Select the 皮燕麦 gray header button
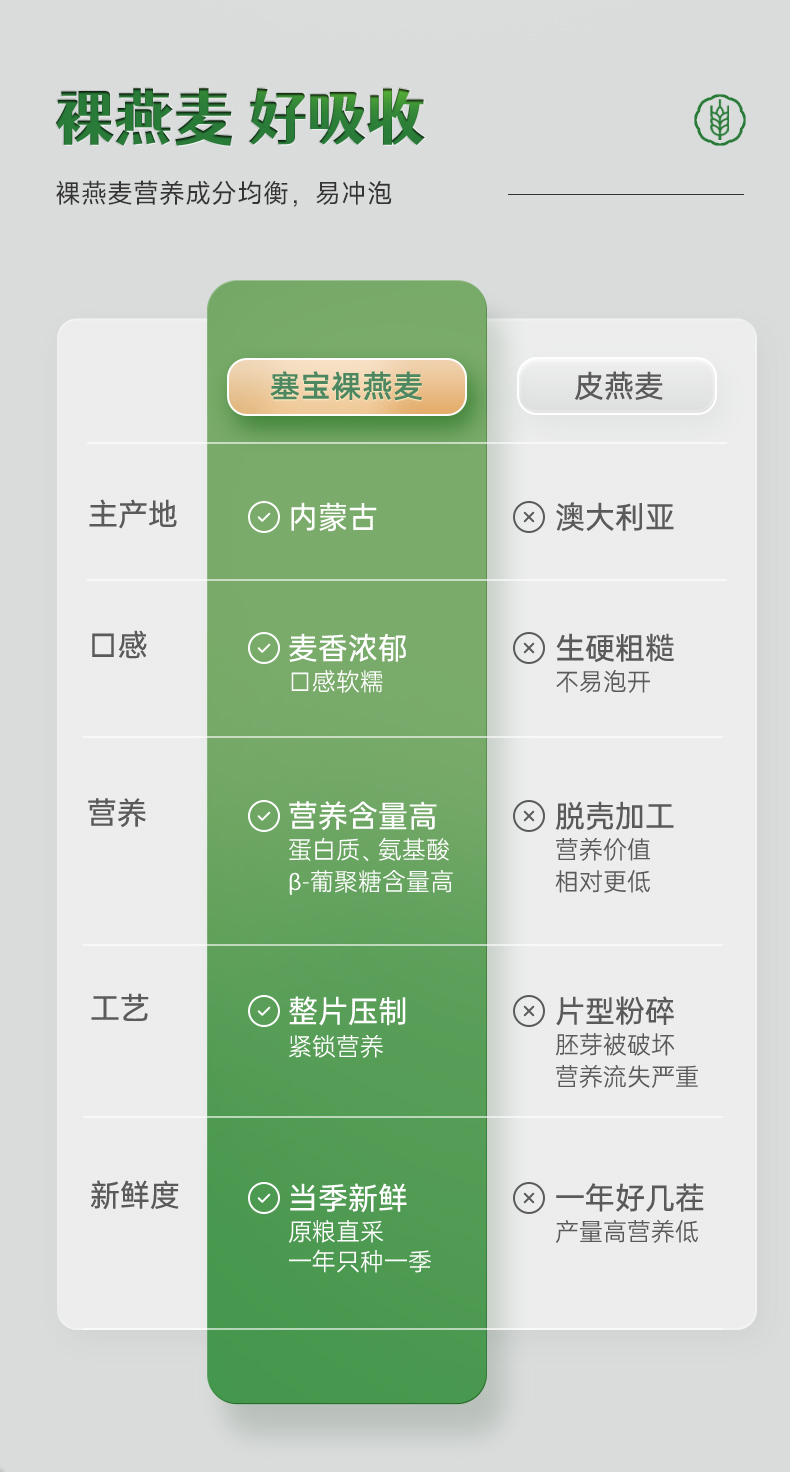Image resolution: width=790 pixels, height=1472 pixels. click(x=617, y=386)
